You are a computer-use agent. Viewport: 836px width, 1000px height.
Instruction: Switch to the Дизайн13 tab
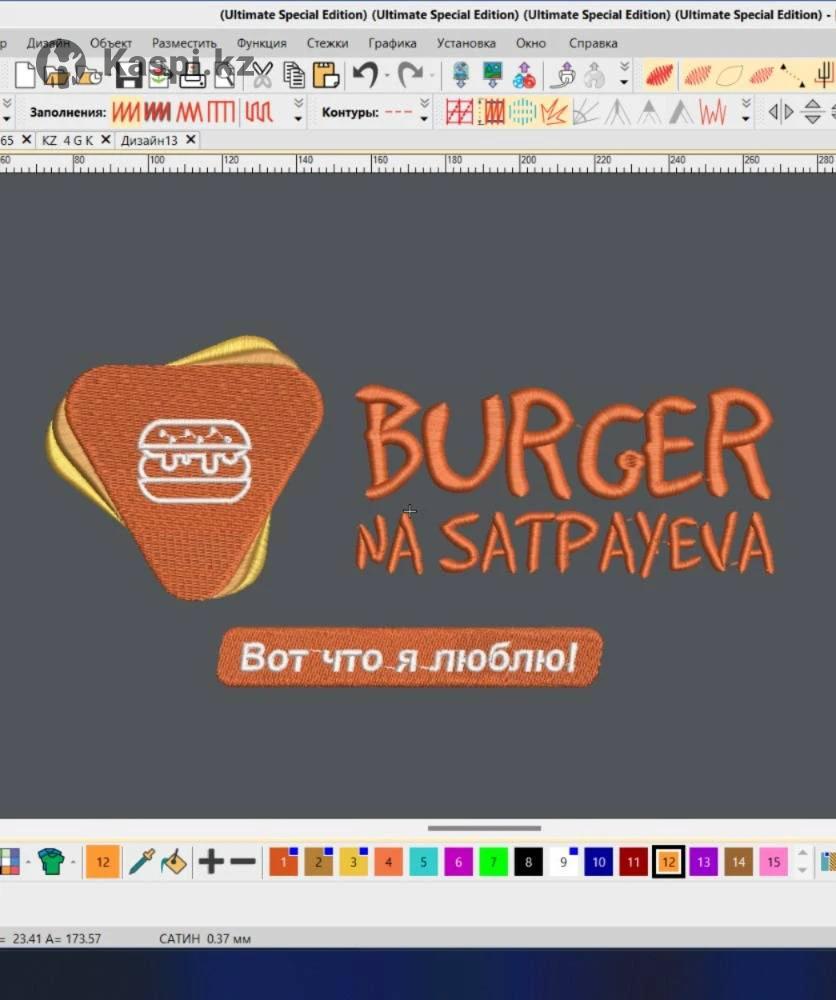(x=149, y=140)
